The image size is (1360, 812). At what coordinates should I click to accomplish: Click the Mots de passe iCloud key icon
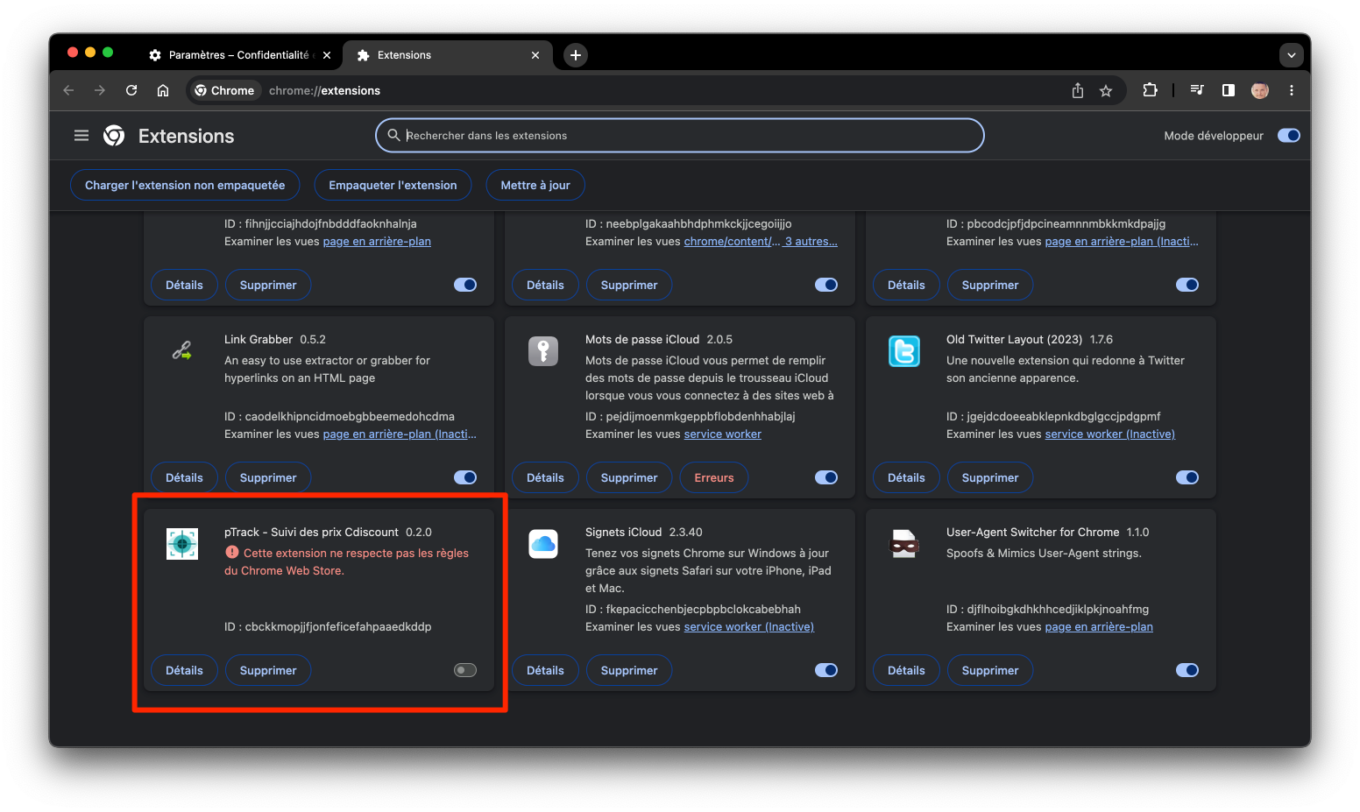click(543, 351)
